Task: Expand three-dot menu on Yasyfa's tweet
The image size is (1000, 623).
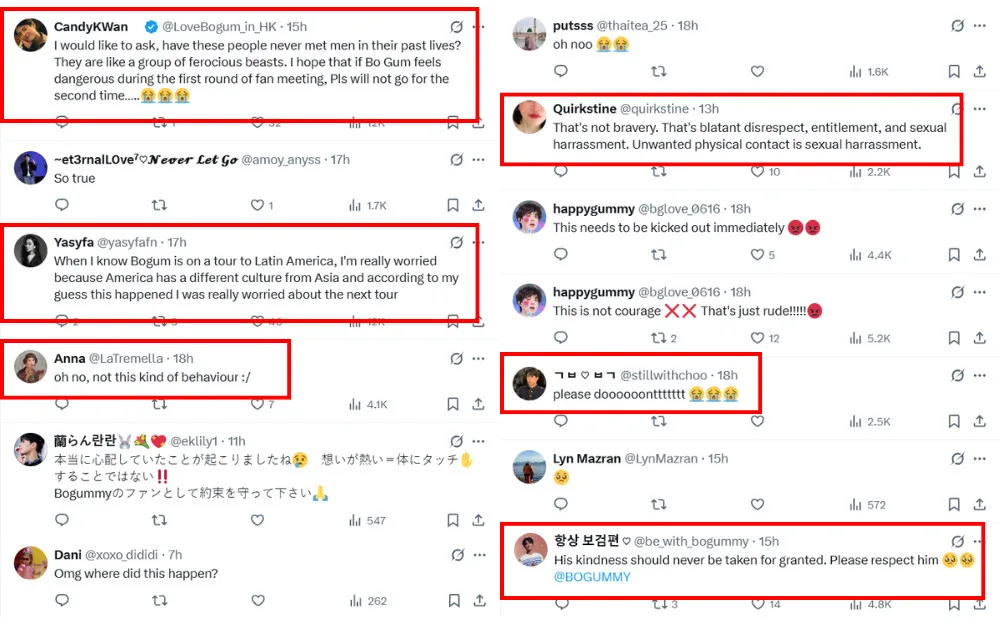Action: (479, 242)
